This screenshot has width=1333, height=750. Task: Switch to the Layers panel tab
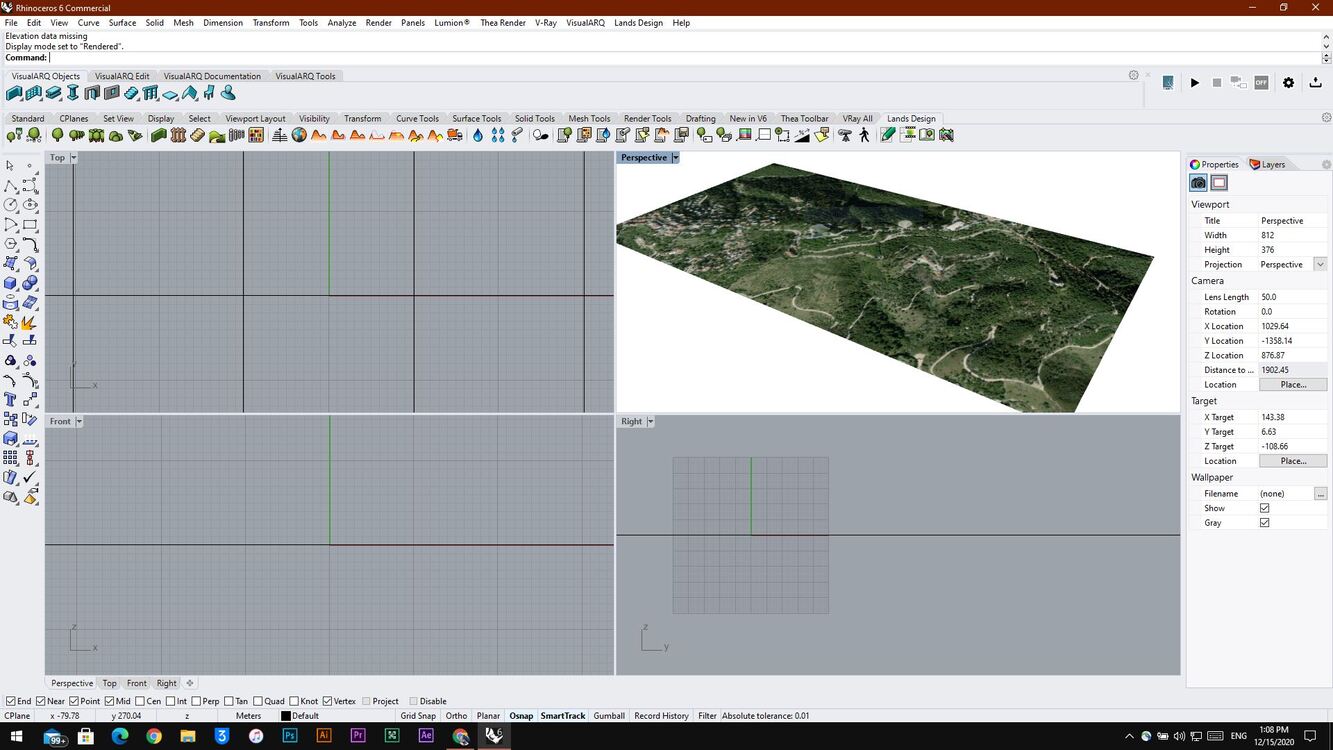[1267, 164]
